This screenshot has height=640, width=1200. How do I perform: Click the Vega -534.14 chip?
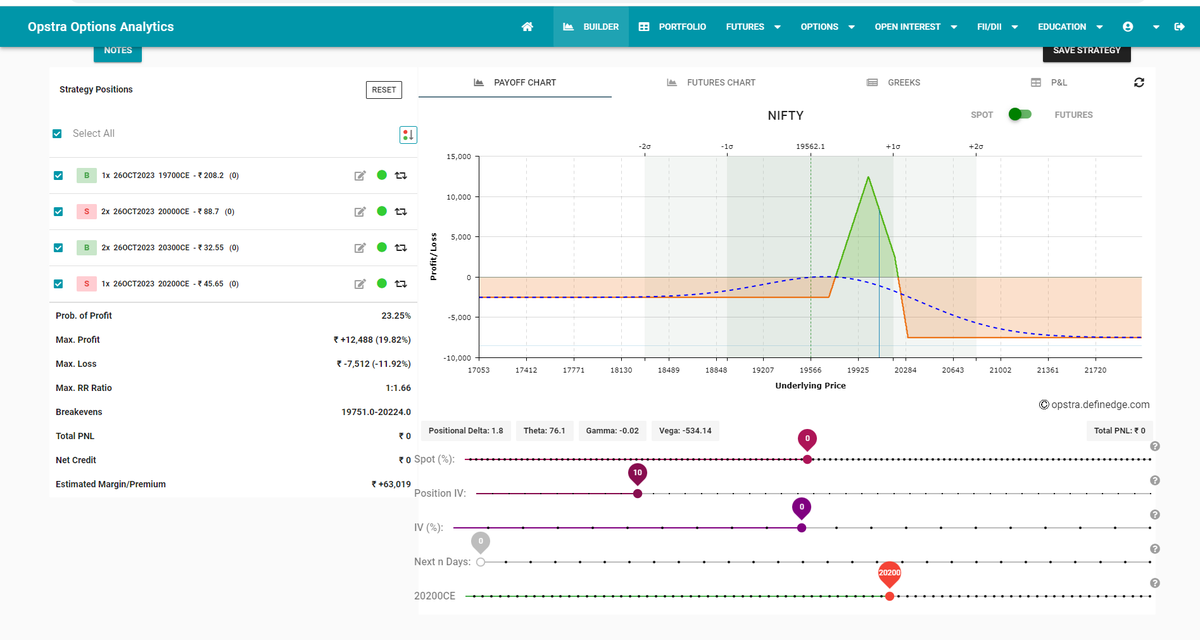tap(683, 431)
